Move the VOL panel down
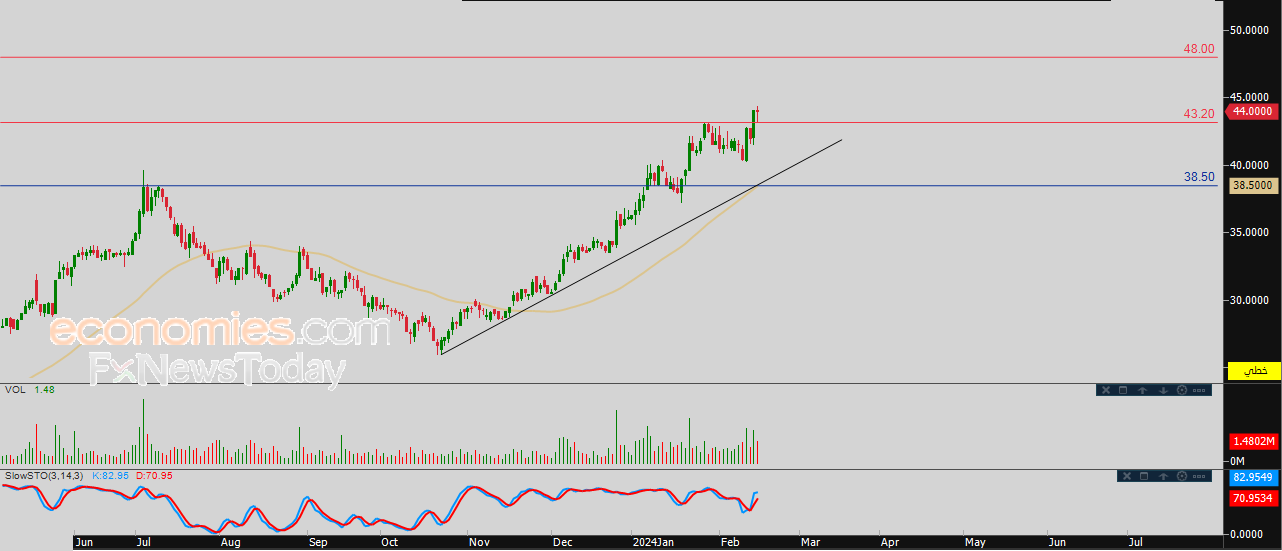The image size is (1282, 551). click(1163, 390)
